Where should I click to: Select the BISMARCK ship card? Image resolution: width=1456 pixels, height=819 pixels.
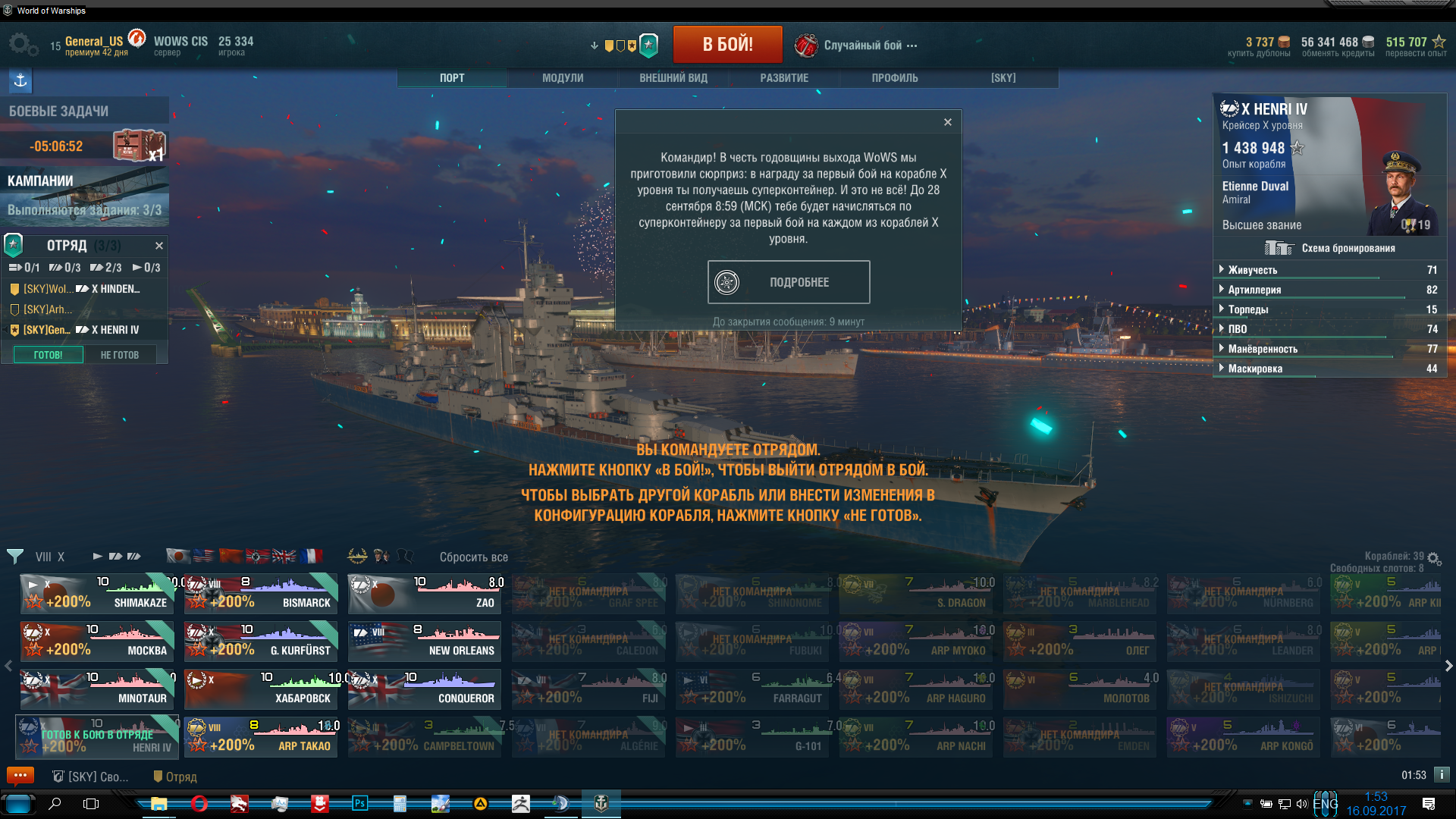pos(261,594)
